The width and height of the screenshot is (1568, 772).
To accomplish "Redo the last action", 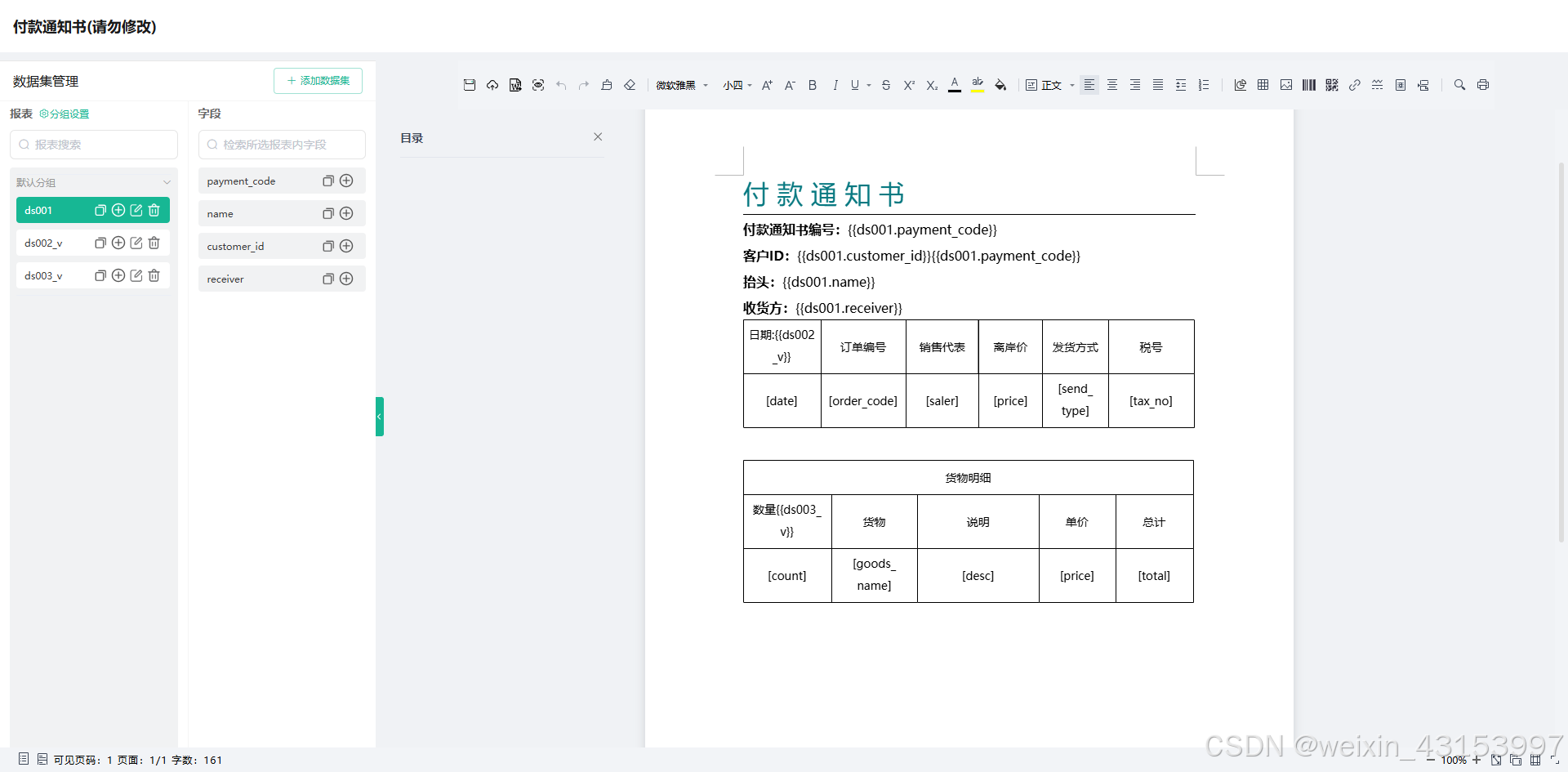I will (x=584, y=85).
